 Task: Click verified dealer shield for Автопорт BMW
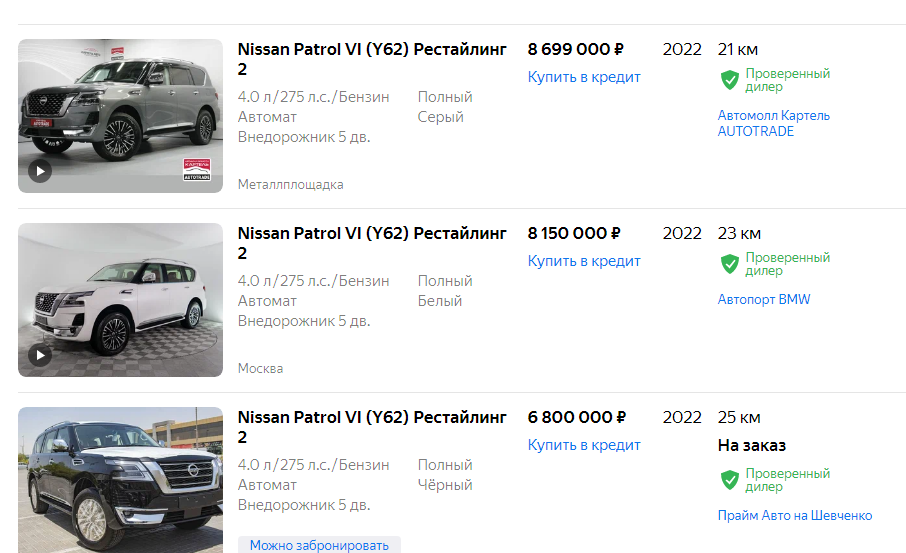coord(730,264)
